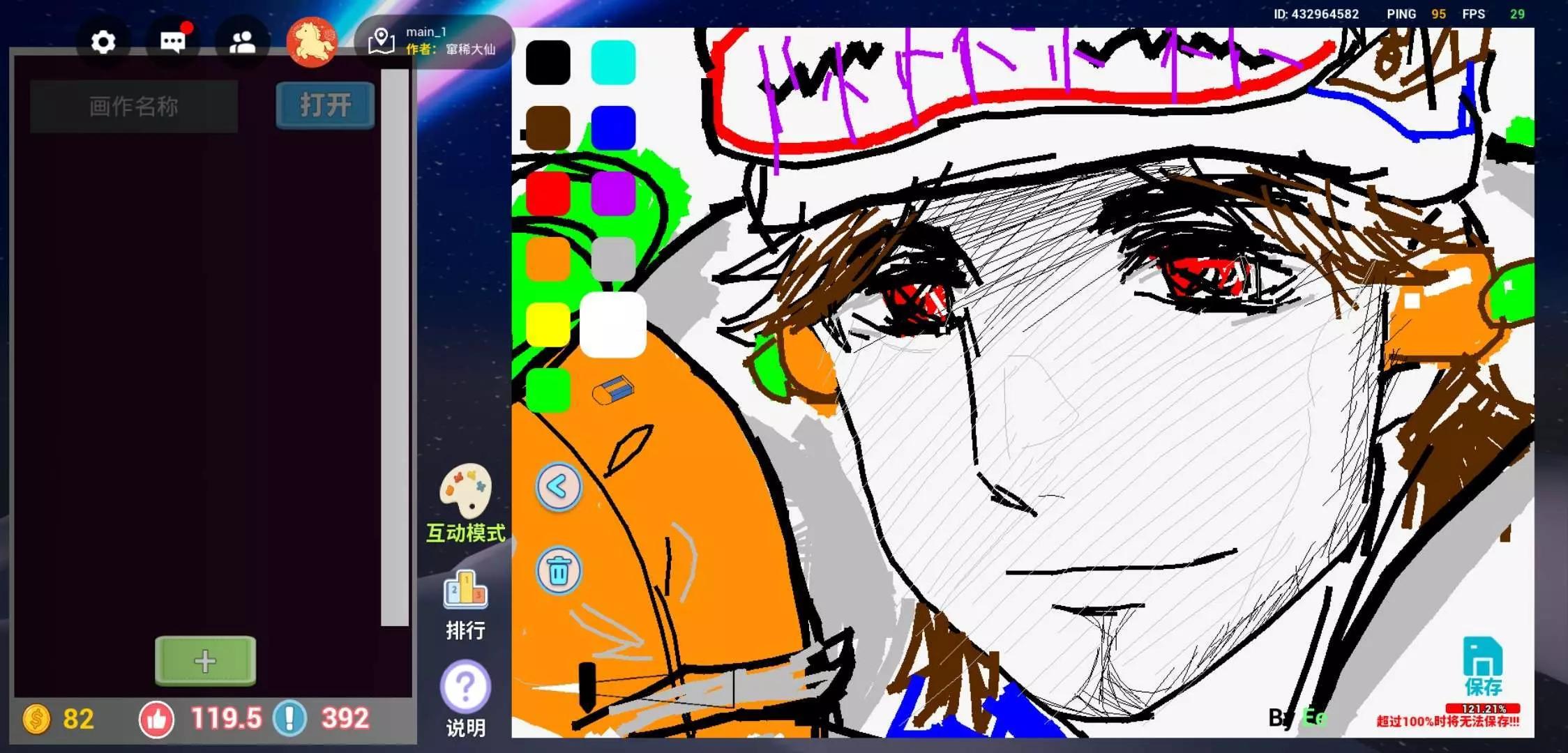This screenshot has width=1568, height=753.
Task: Pick the cyan color swatch
Action: pyautogui.click(x=613, y=63)
